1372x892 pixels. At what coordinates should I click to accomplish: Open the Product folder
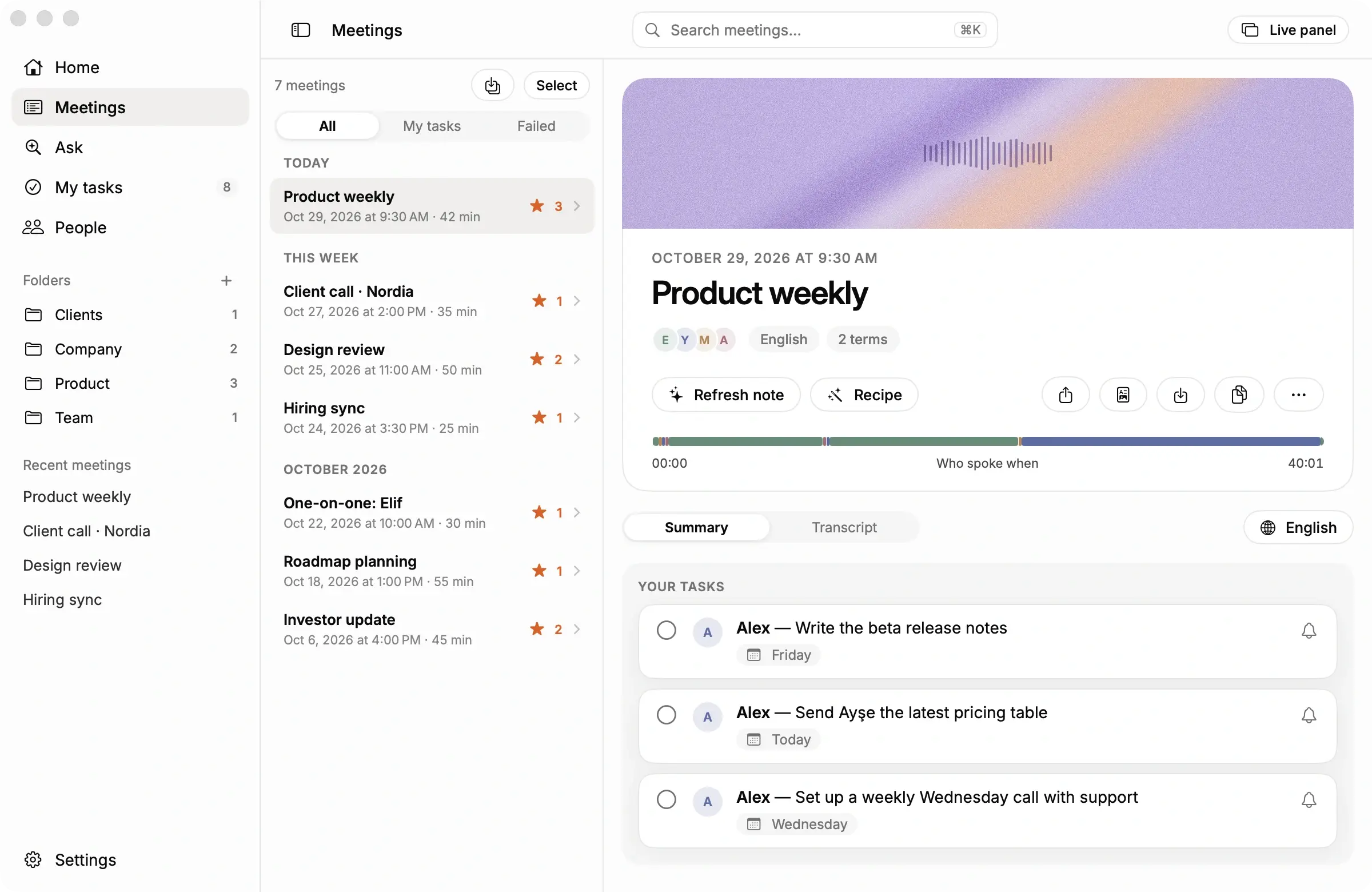coord(130,384)
